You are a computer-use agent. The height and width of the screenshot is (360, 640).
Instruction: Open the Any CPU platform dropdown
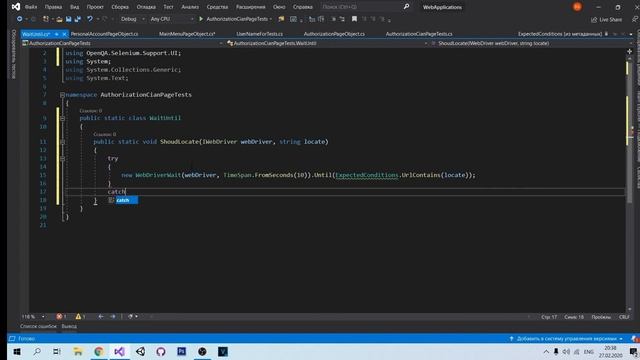171,19
